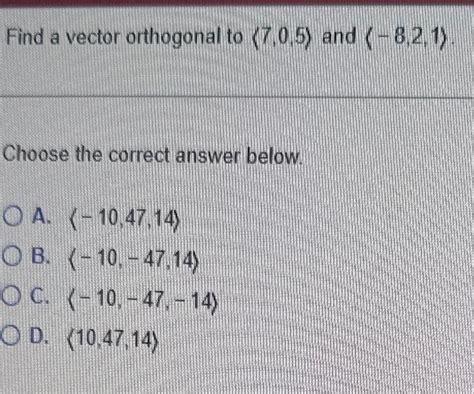Click the horizontal divider below the question
Viewport: 474px width, 394px height.
click(237, 97)
